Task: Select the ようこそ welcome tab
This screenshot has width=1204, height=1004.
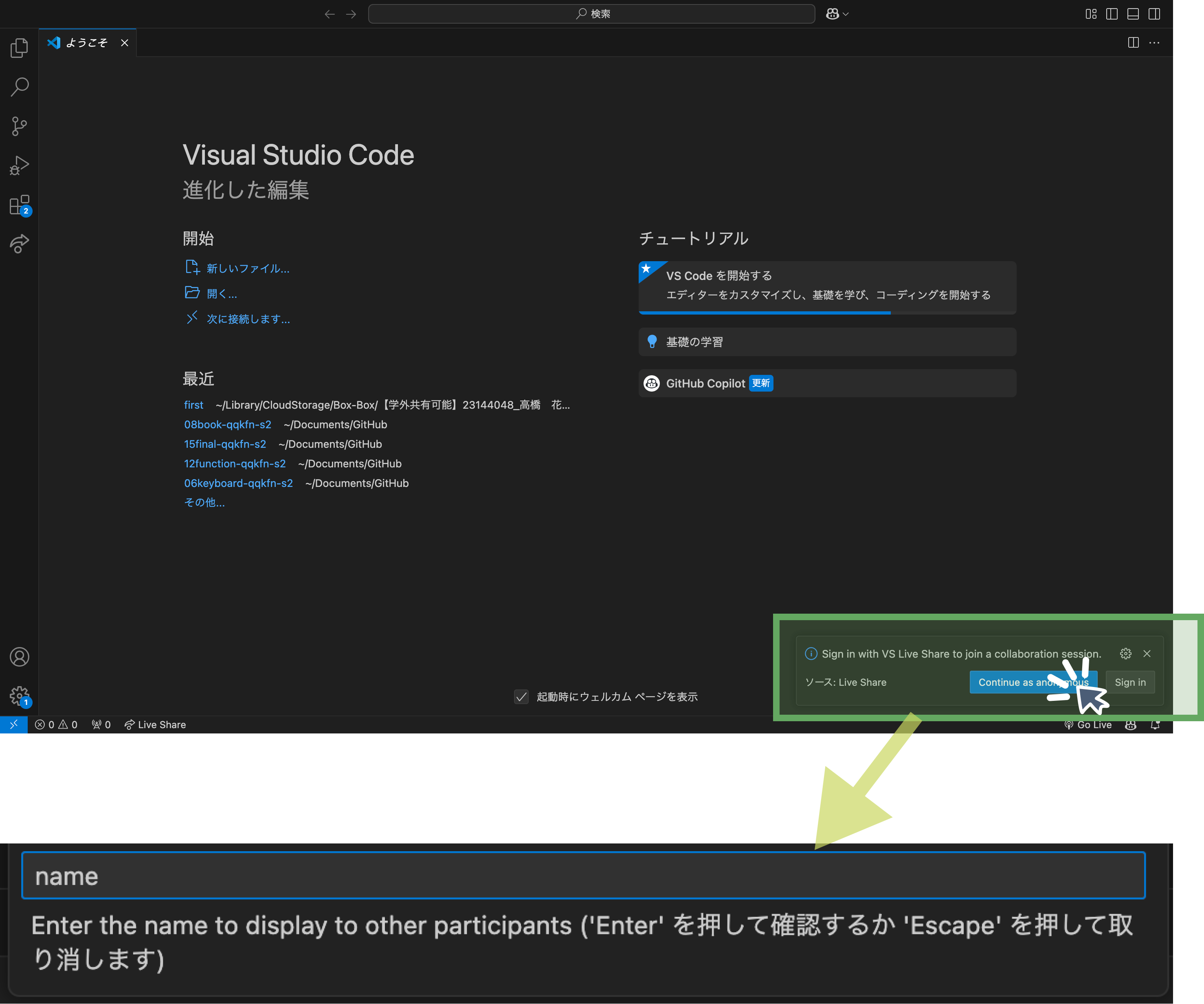Action: (x=87, y=43)
